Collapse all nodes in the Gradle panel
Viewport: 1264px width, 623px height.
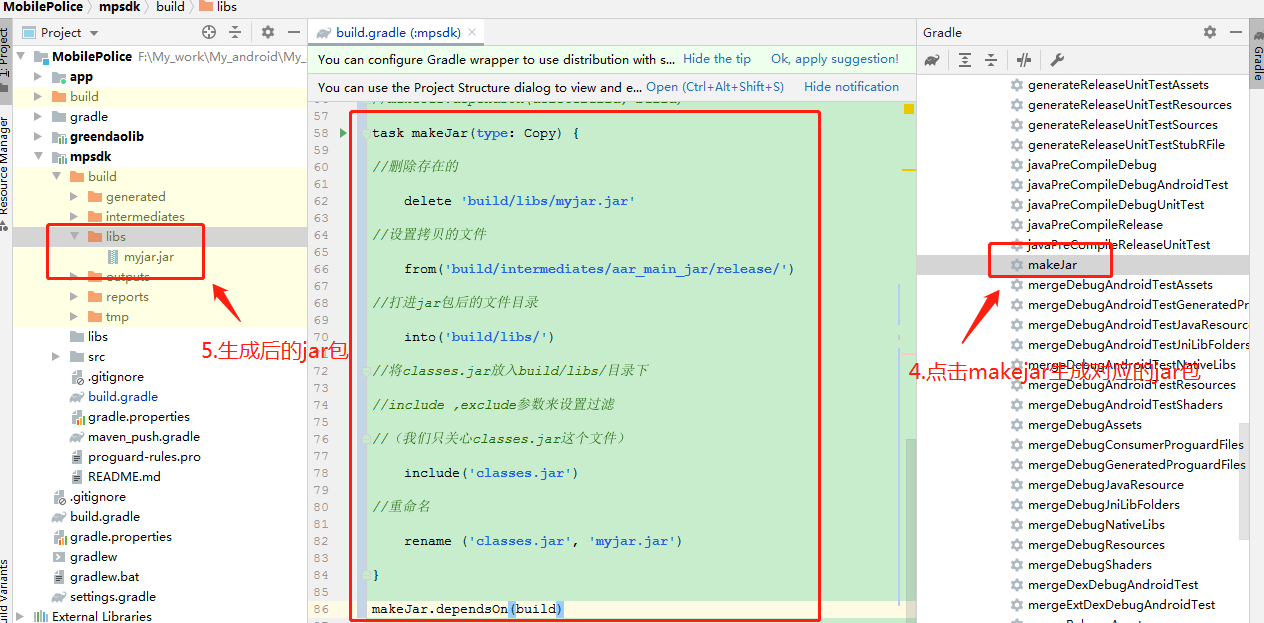coord(991,60)
